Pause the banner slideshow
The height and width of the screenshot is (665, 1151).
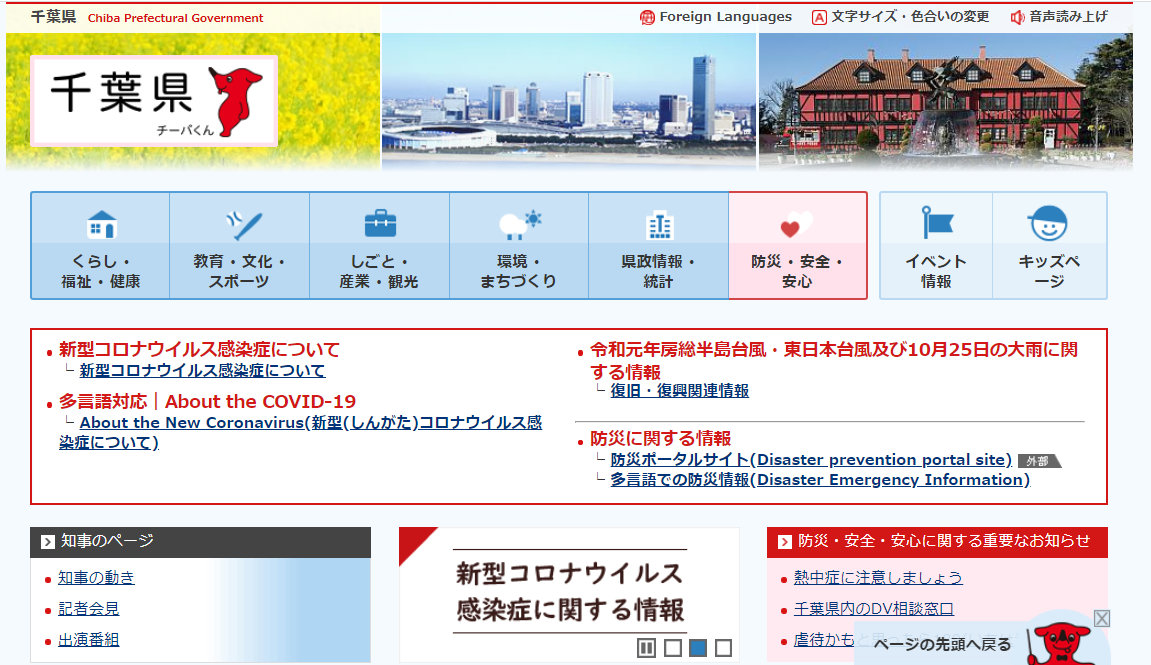pyautogui.click(x=647, y=648)
